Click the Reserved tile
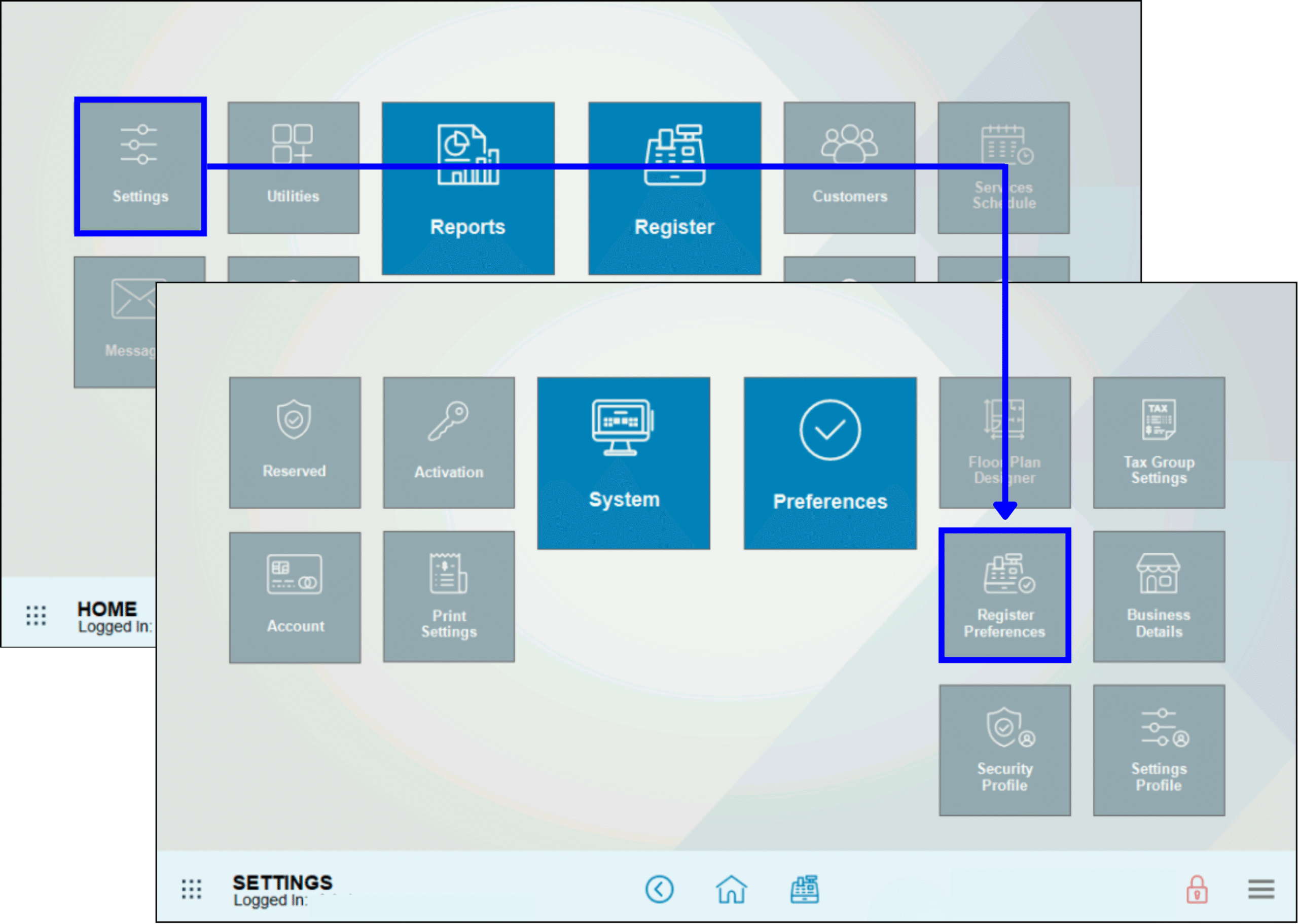 click(x=295, y=442)
